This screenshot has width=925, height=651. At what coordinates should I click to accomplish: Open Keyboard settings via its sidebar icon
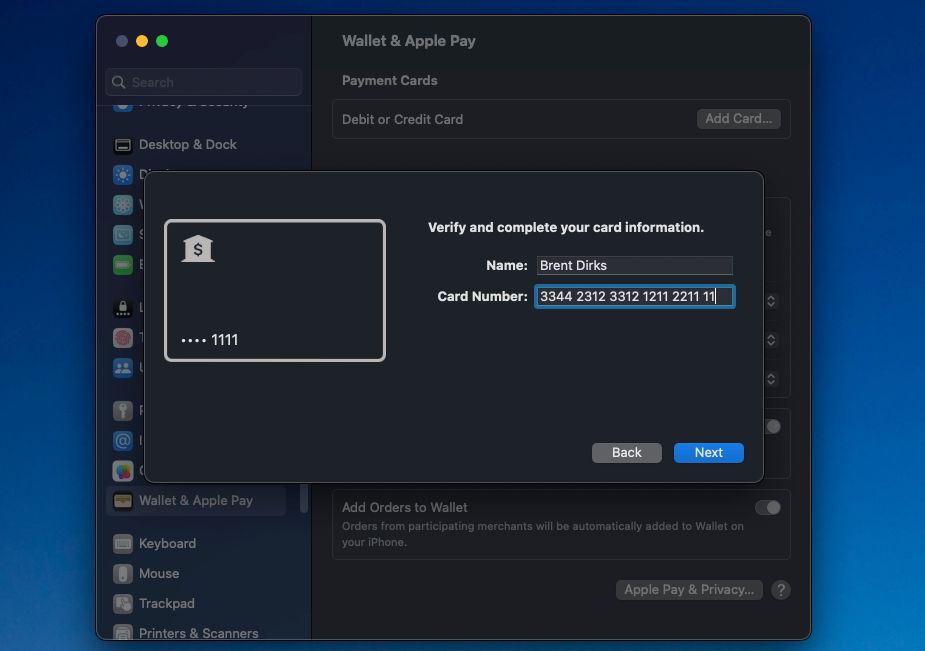pos(123,543)
